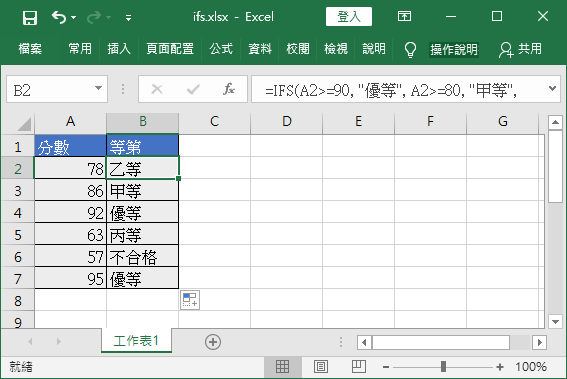
Task: Switch to the 常用 ribbon tab
Action: pos(80,48)
